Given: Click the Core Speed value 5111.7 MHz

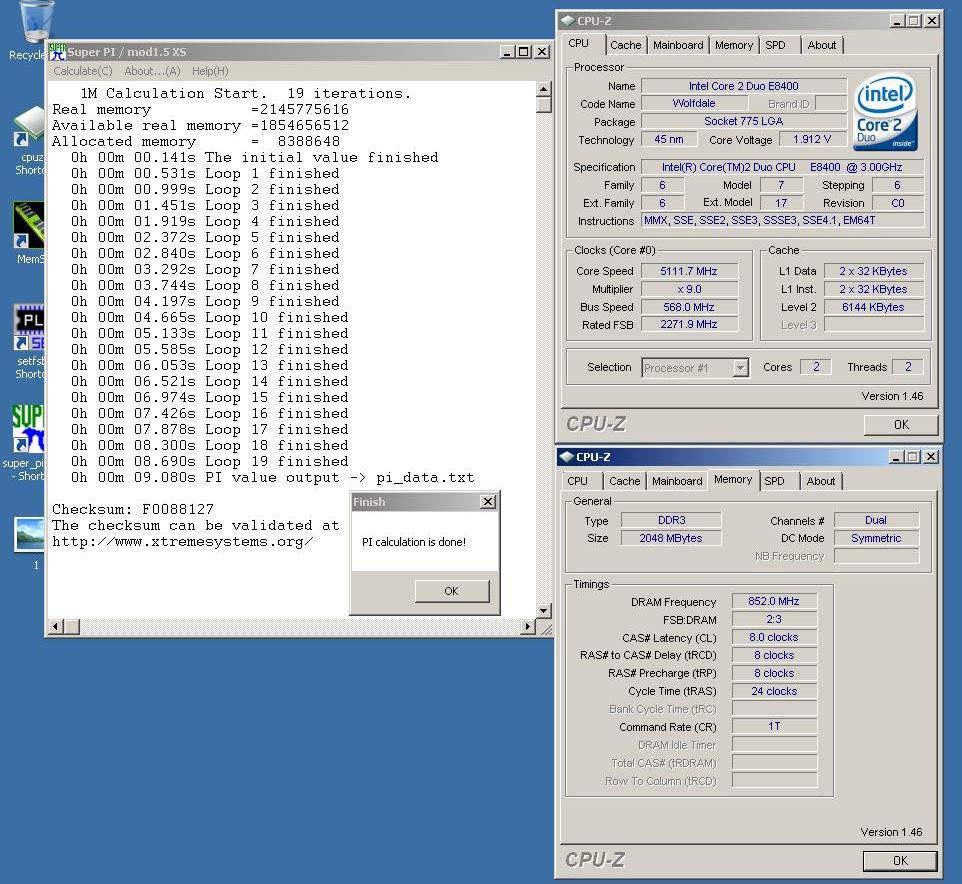Looking at the screenshot, I should click(689, 271).
